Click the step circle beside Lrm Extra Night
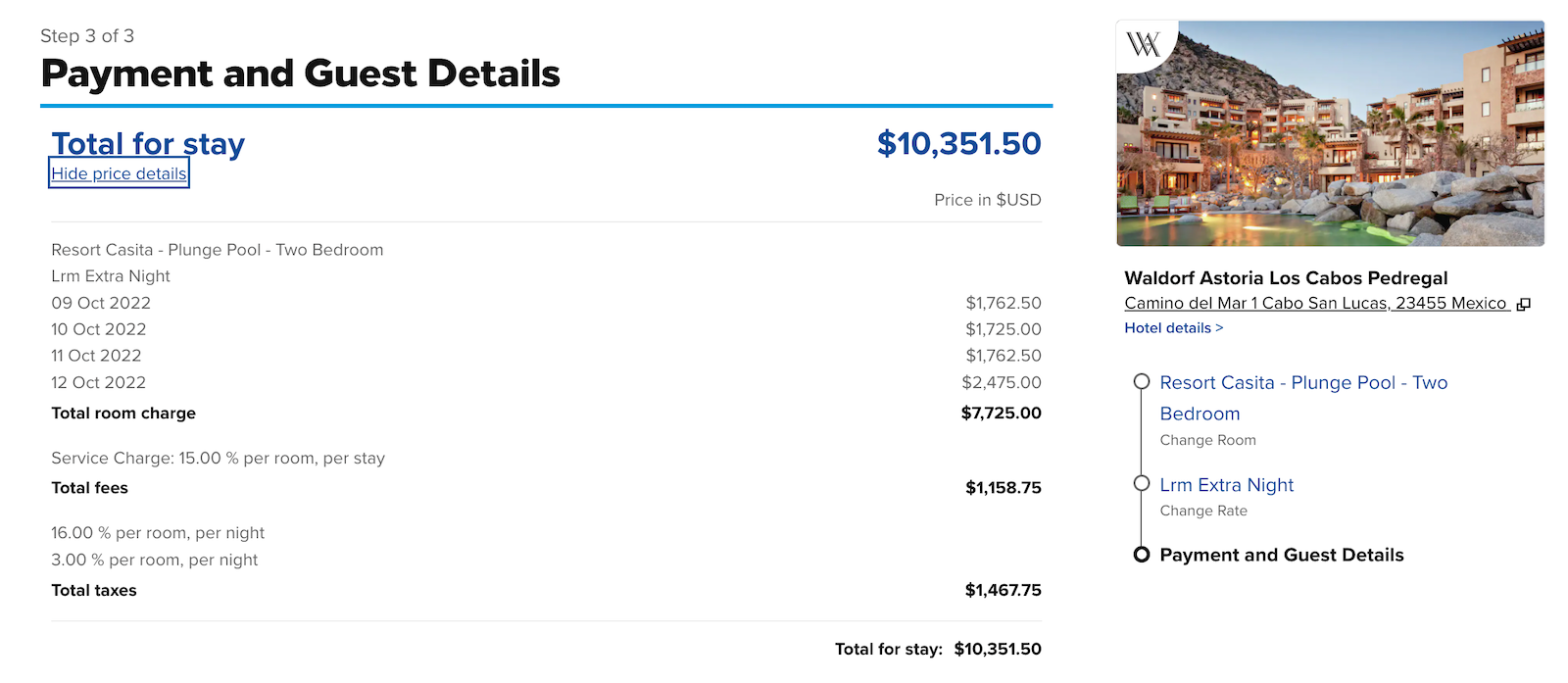The height and width of the screenshot is (683, 1568). 1141,484
